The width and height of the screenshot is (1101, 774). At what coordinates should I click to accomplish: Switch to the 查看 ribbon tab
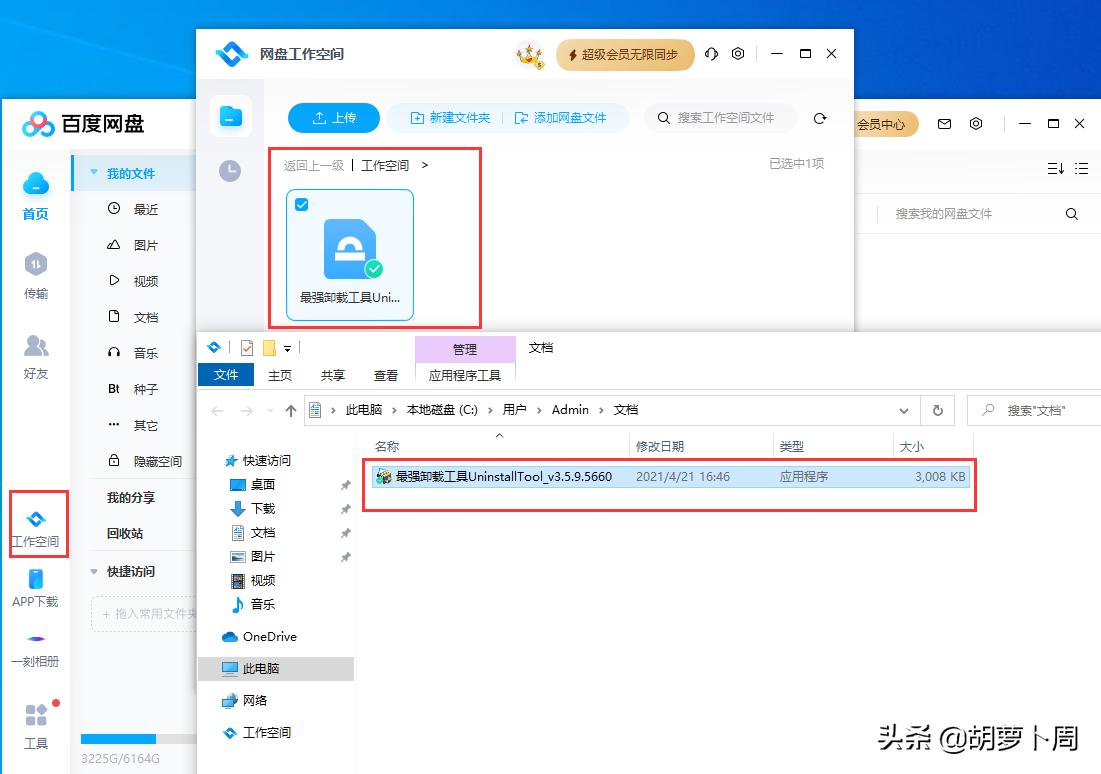386,376
